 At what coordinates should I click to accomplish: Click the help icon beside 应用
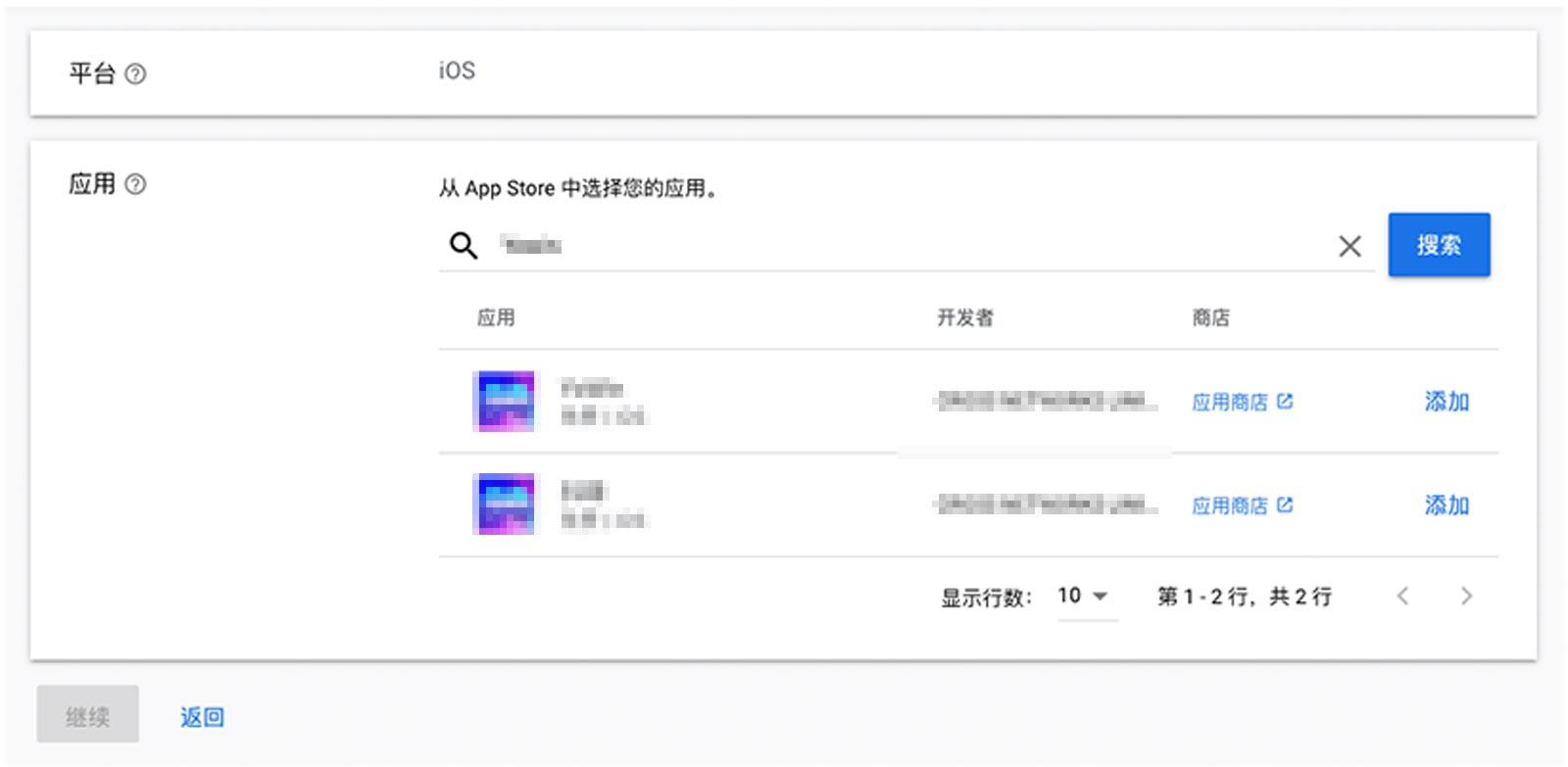pos(135,184)
